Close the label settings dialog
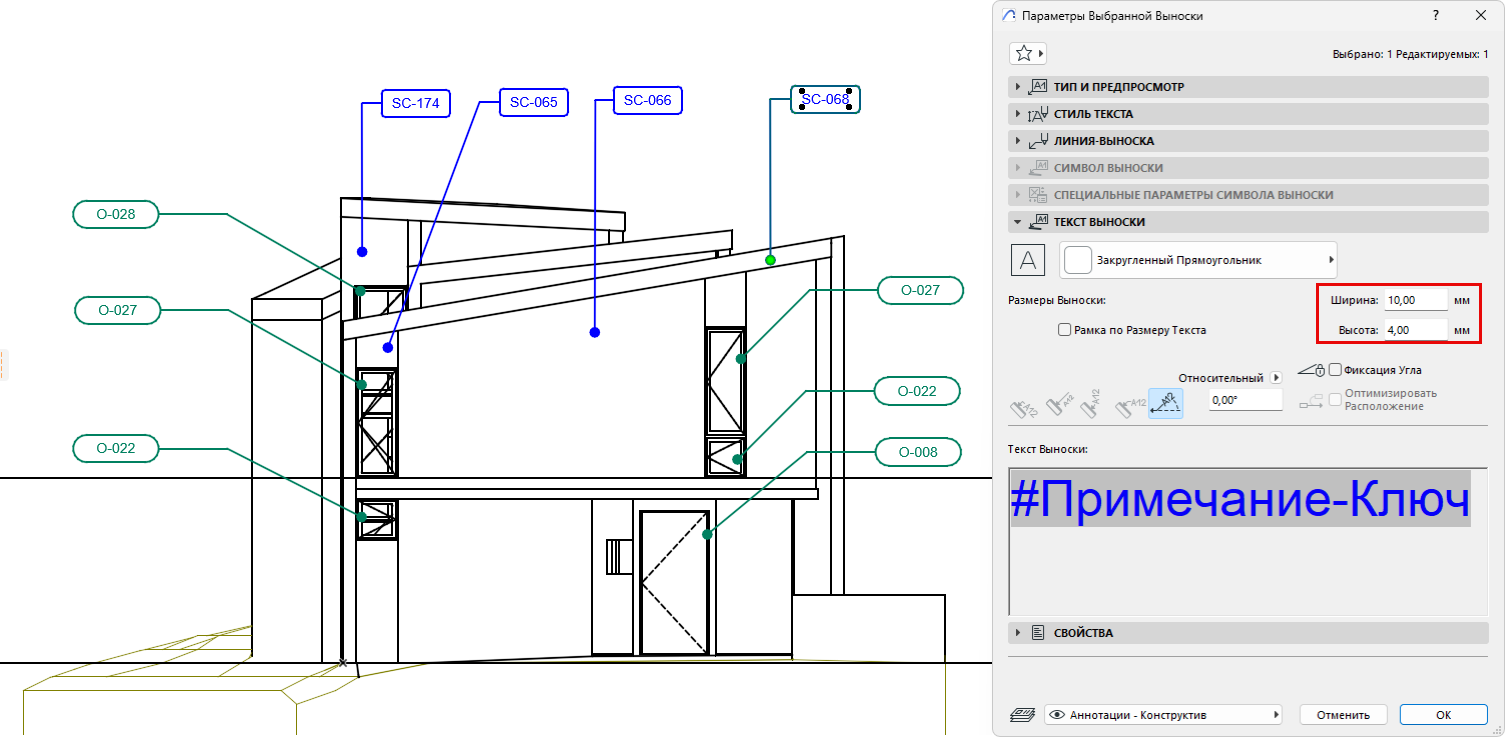This screenshot has width=1505, height=737. pos(1480,15)
